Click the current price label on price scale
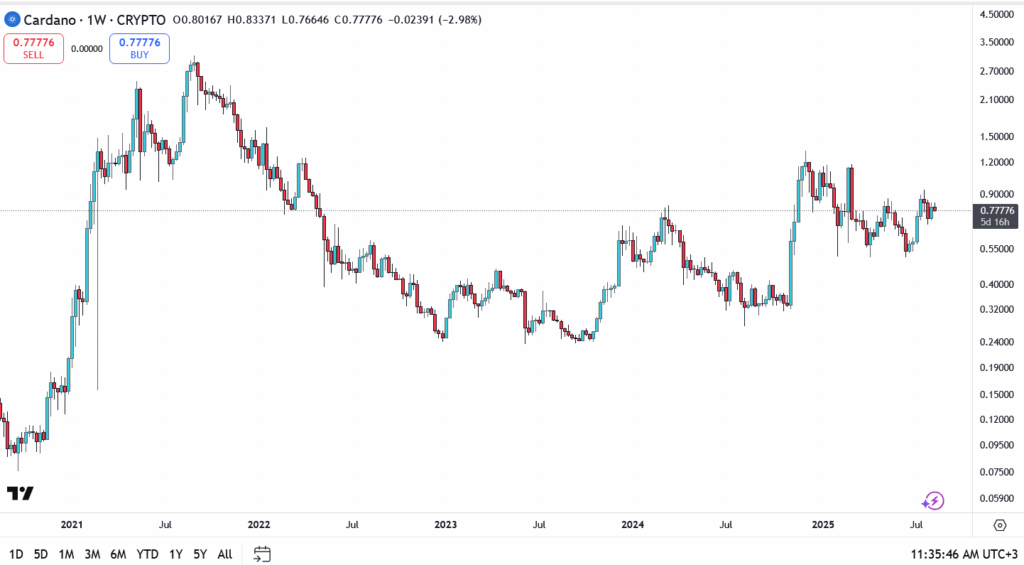1024x565 pixels. (999, 210)
